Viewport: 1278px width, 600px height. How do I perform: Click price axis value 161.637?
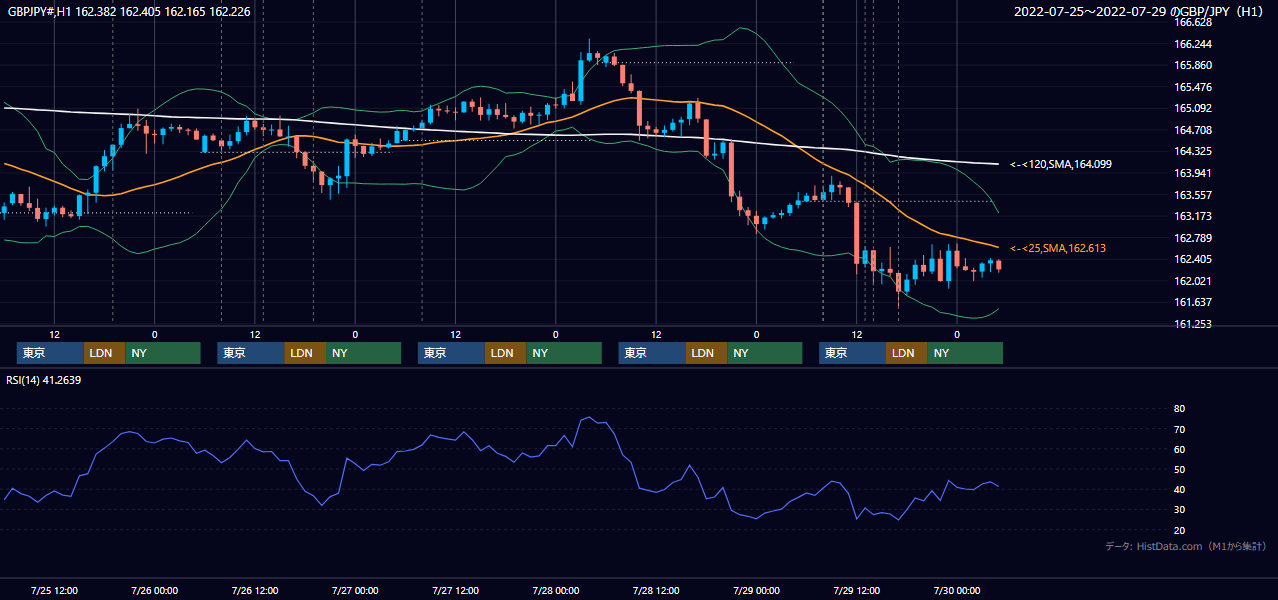coord(1193,302)
